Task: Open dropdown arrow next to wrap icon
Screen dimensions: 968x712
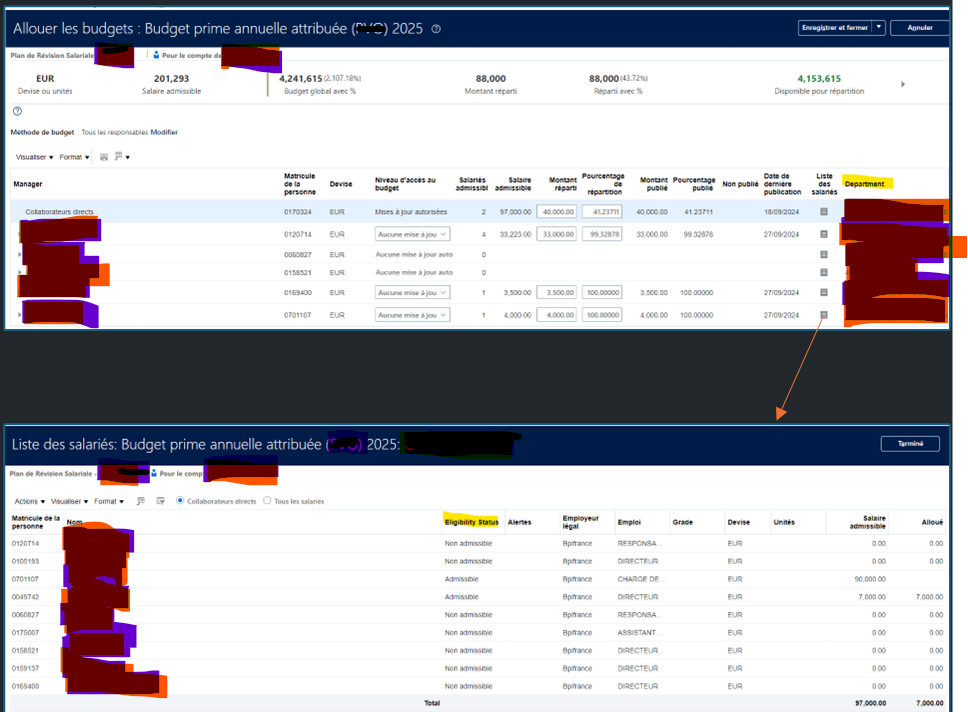Action: [128, 157]
